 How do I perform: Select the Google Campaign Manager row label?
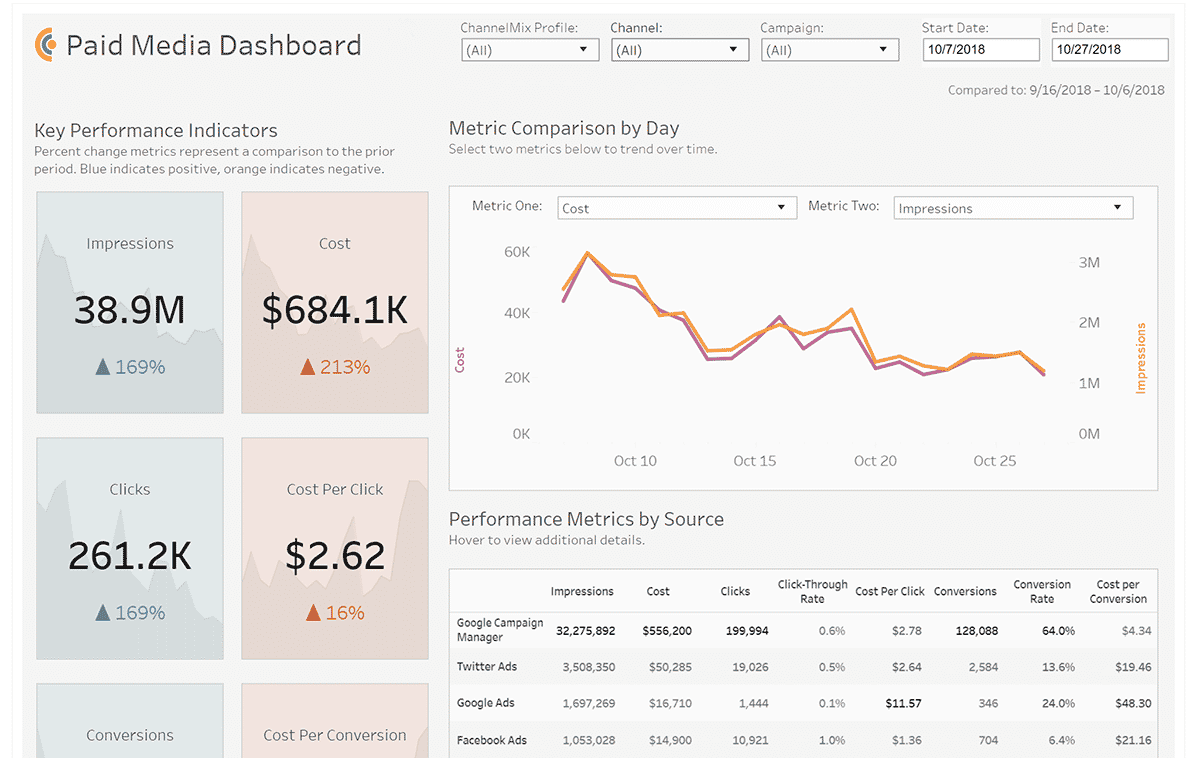click(x=500, y=630)
